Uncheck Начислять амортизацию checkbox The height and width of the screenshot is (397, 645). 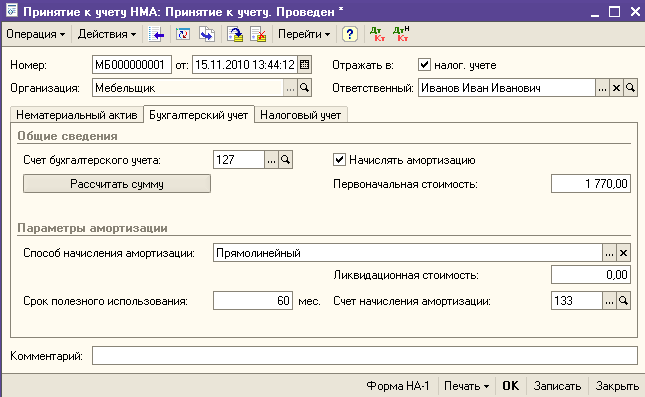click(339, 160)
